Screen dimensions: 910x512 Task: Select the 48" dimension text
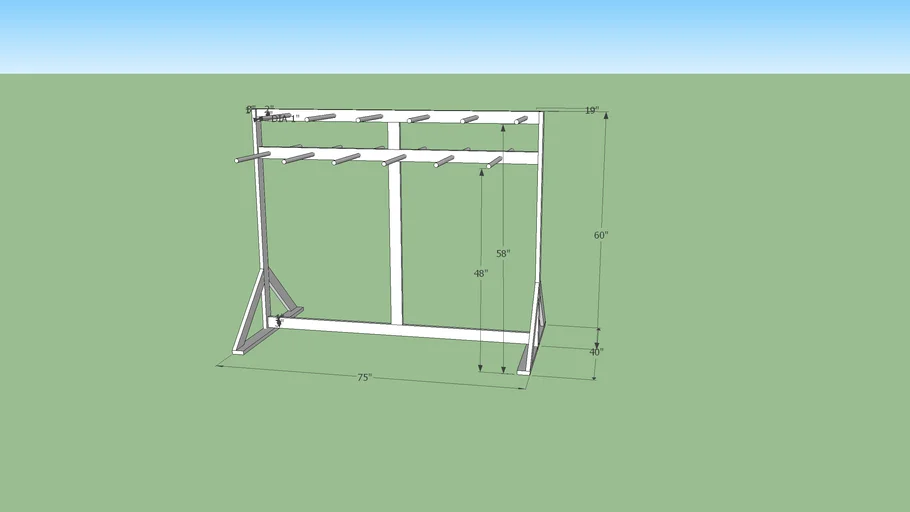click(x=481, y=273)
